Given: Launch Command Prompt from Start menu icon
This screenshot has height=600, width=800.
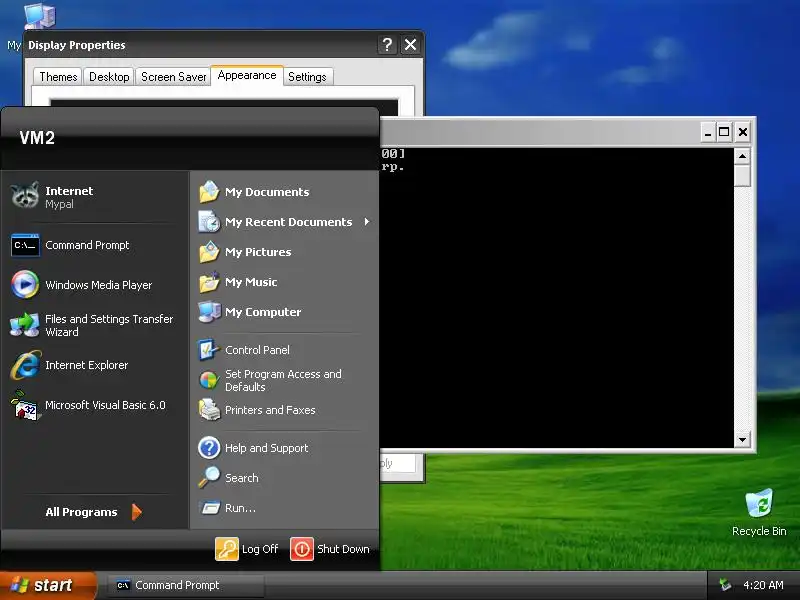Looking at the screenshot, I should click(x=25, y=245).
